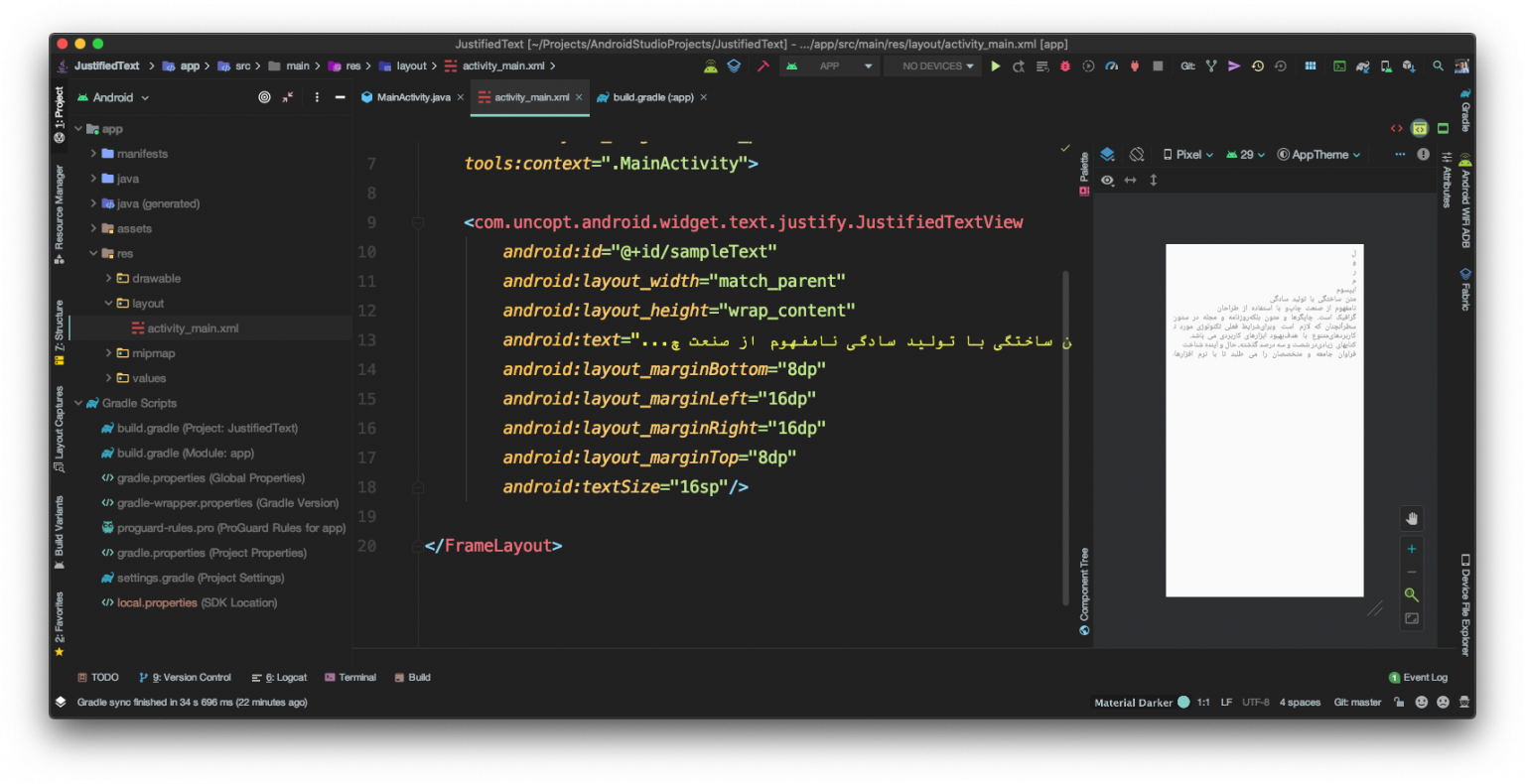Screen dimensions: 1525x784
Task: Open the search everywhere magnifier icon
Action: [x=1438, y=66]
